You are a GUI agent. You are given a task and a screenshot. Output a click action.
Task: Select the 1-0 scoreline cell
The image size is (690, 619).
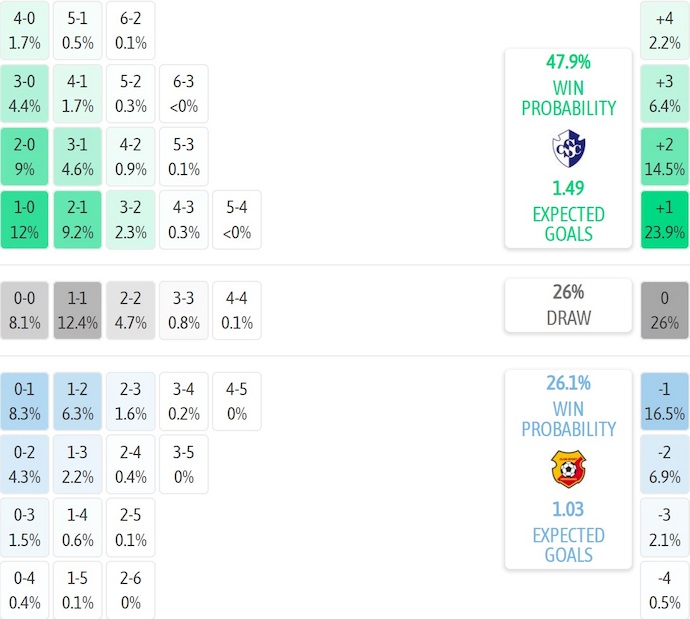(x=25, y=220)
